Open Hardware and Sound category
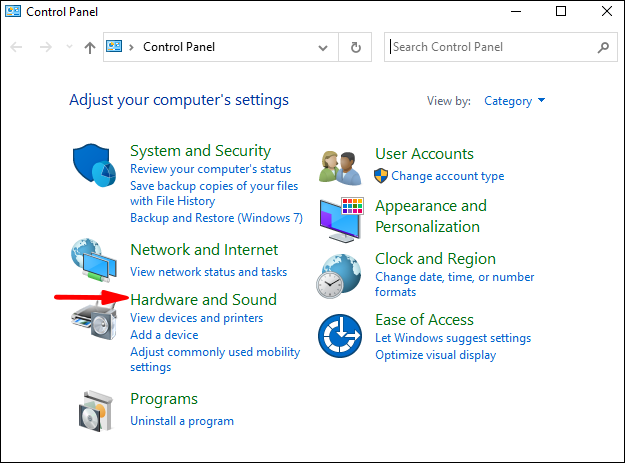This screenshot has height=463, width=625. [x=203, y=299]
